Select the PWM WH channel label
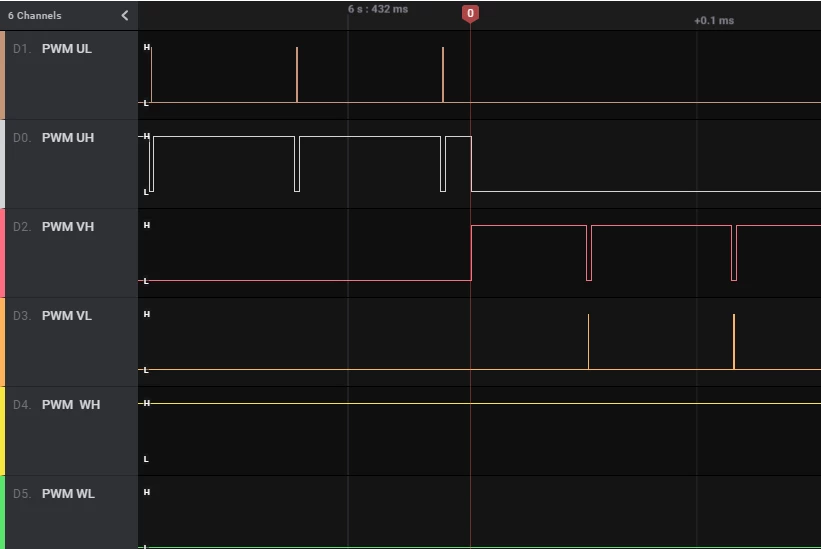This screenshot has width=821, height=549. point(71,405)
